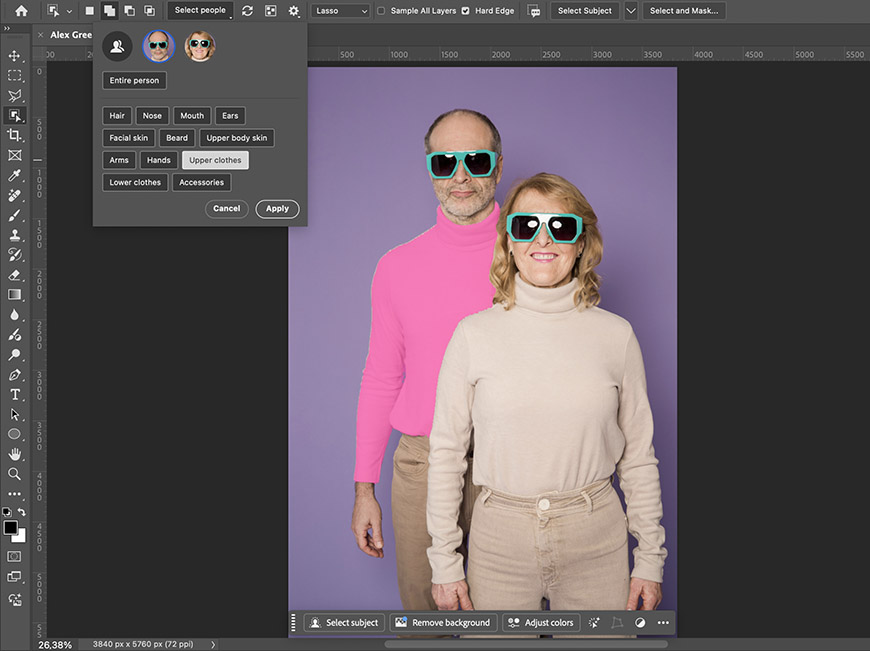This screenshot has height=651, width=870.
Task: Select the Rectangular Marquee tool
Action: pyautogui.click(x=14, y=75)
